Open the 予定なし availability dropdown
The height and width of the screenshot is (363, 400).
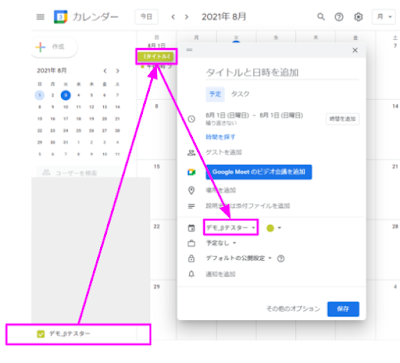(221, 243)
